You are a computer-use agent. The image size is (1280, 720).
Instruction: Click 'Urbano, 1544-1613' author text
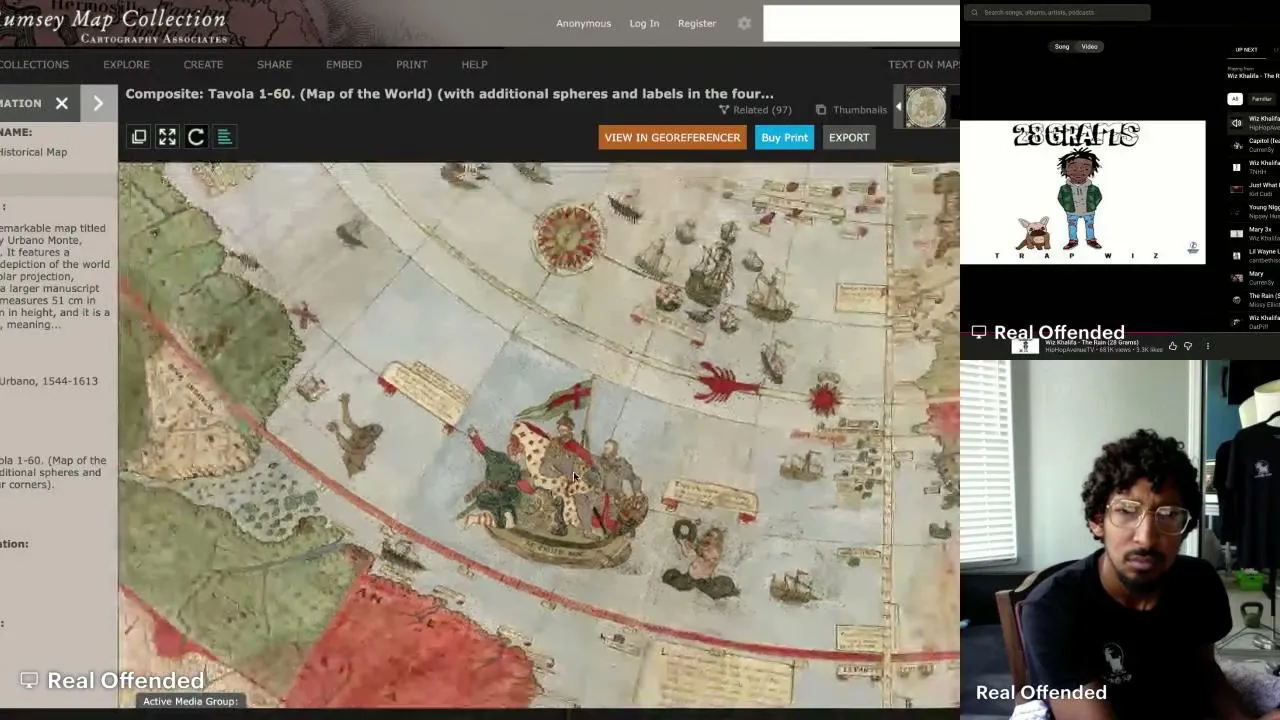pyautogui.click(x=49, y=381)
